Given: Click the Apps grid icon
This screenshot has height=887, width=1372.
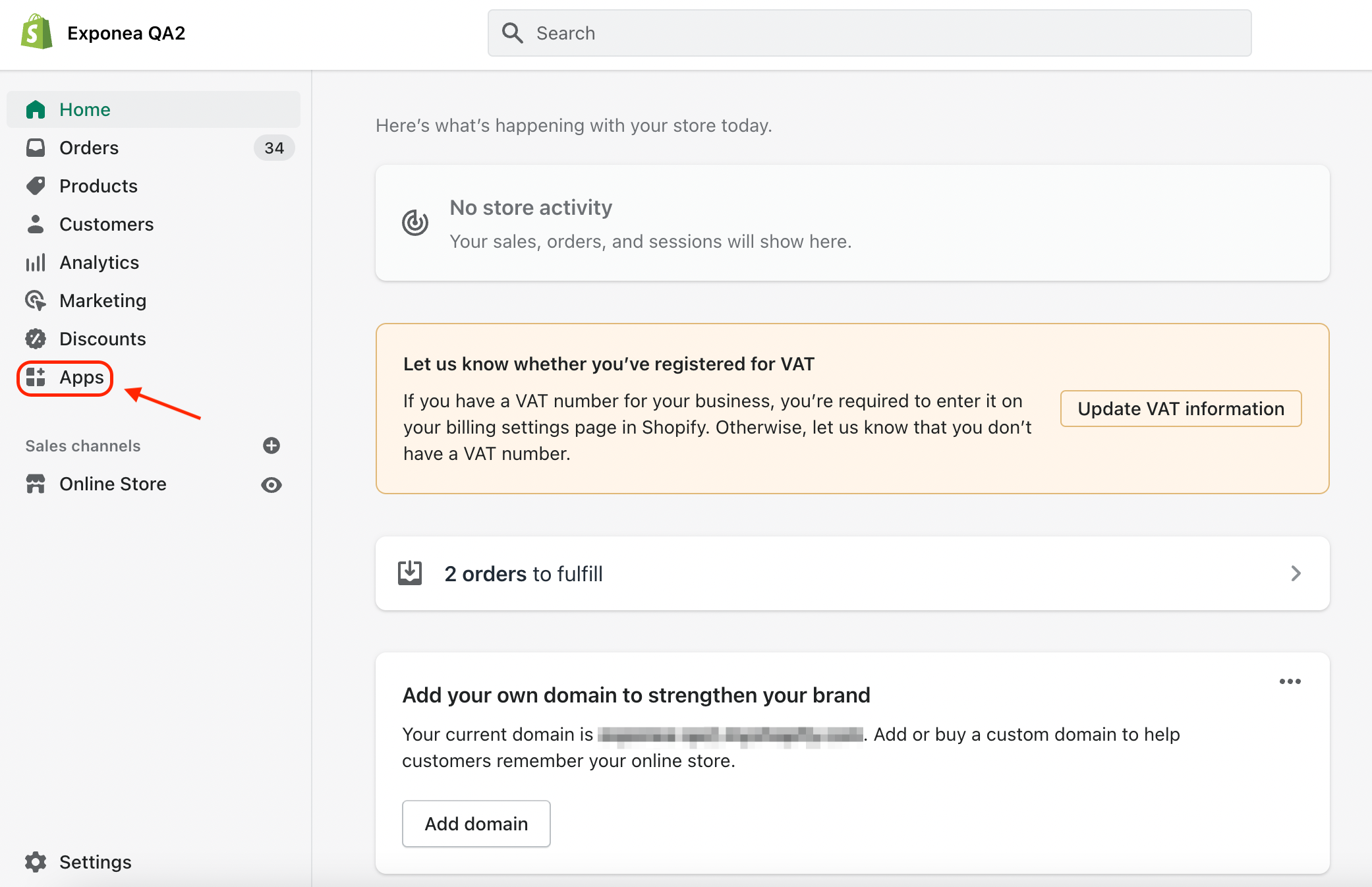Looking at the screenshot, I should pyautogui.click(x=36, y=378).
